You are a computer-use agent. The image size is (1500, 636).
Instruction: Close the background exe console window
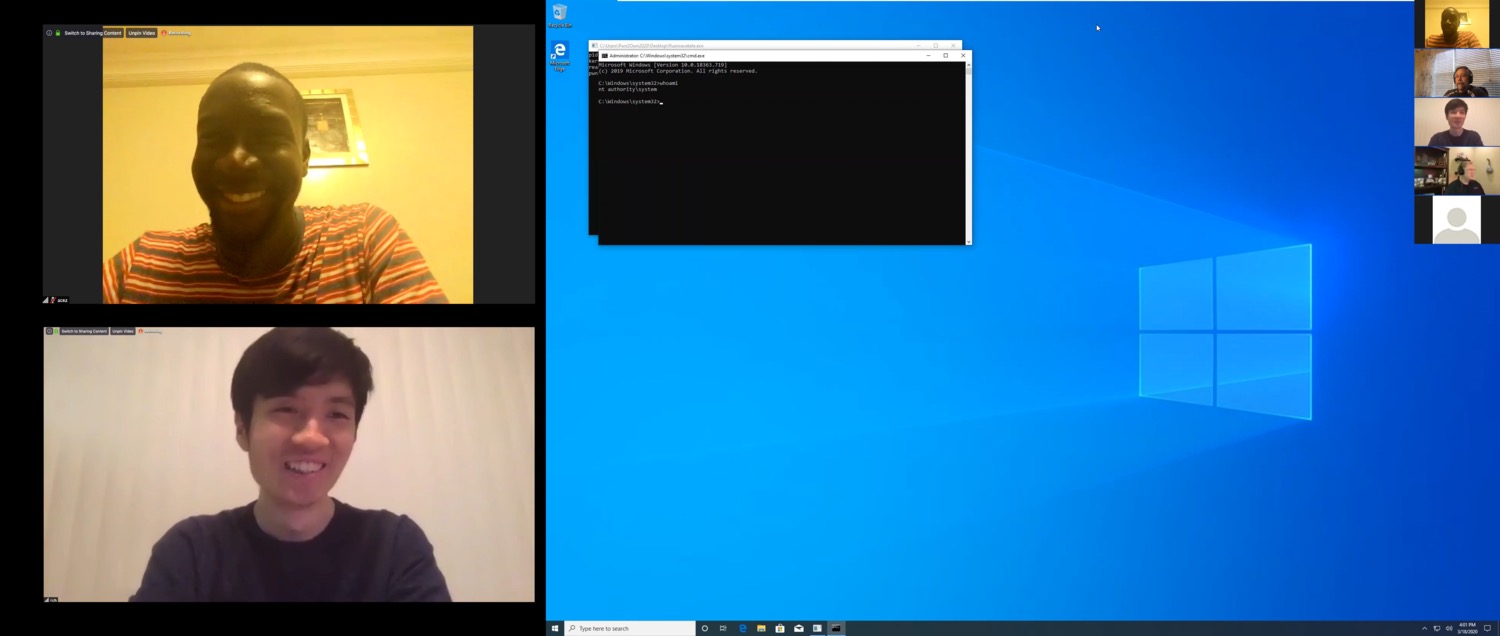point(953,45)
